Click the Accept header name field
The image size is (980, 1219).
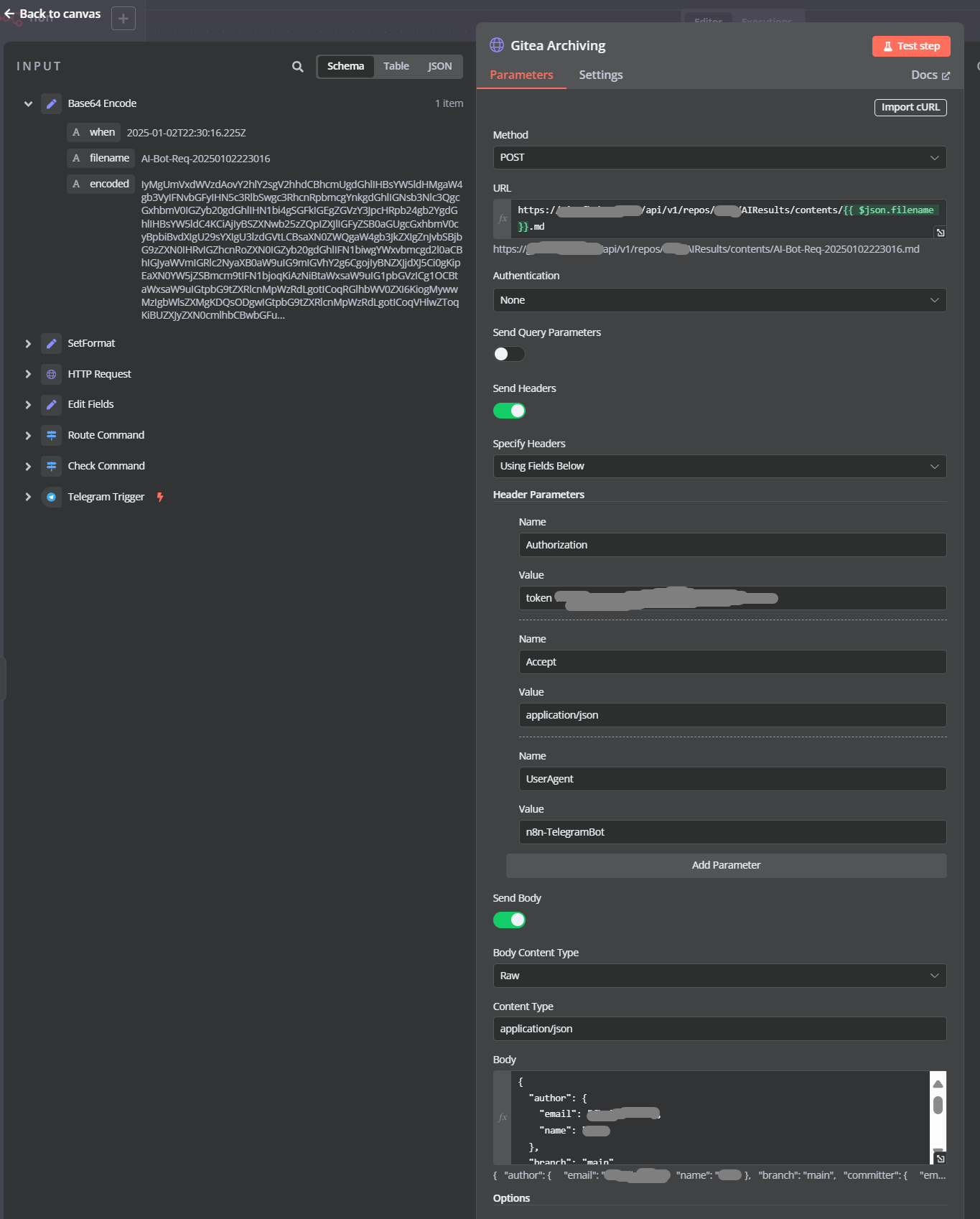(732, 662)
